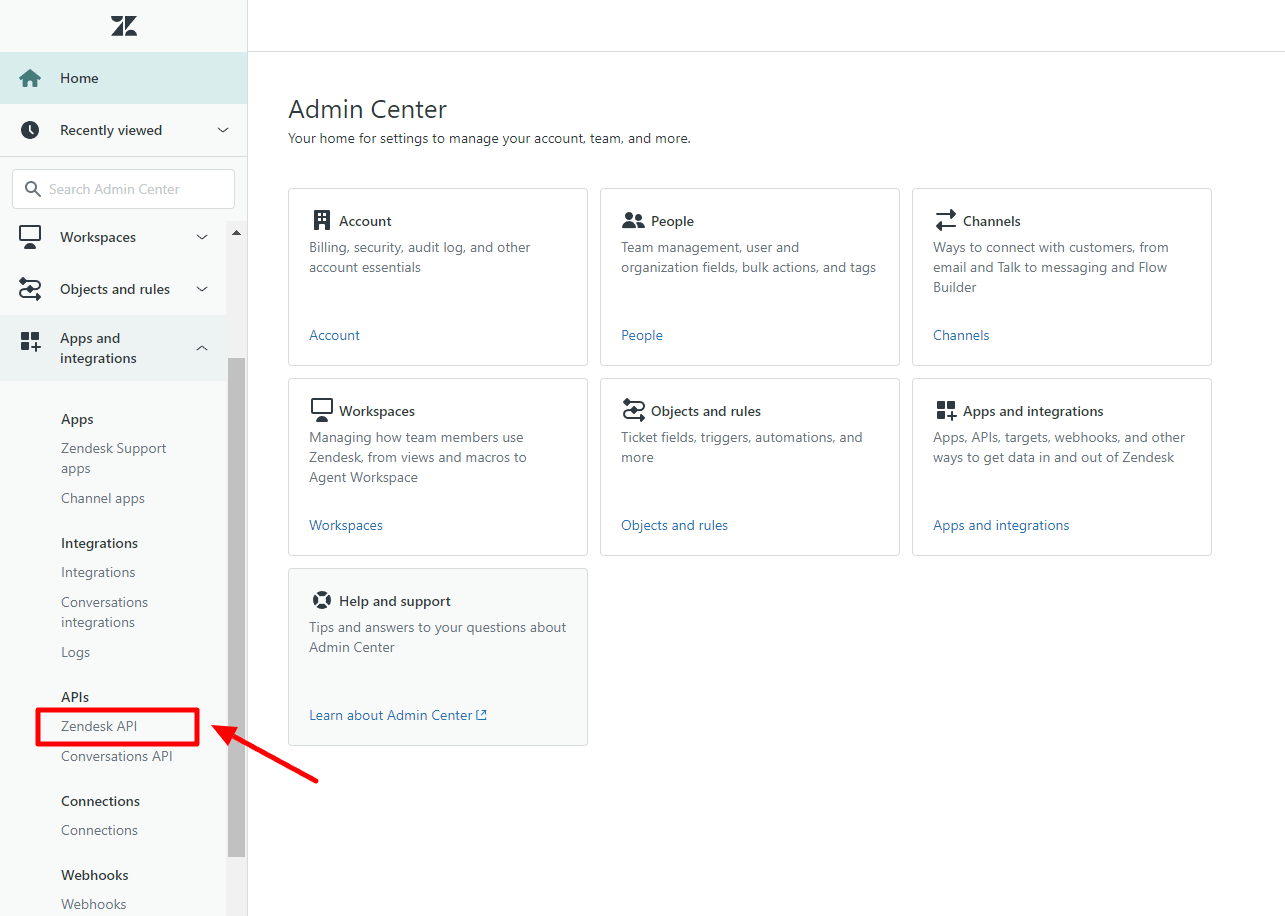Click the Integrations section heading
The image size is (1285, 916).
[x=99, y=543]
